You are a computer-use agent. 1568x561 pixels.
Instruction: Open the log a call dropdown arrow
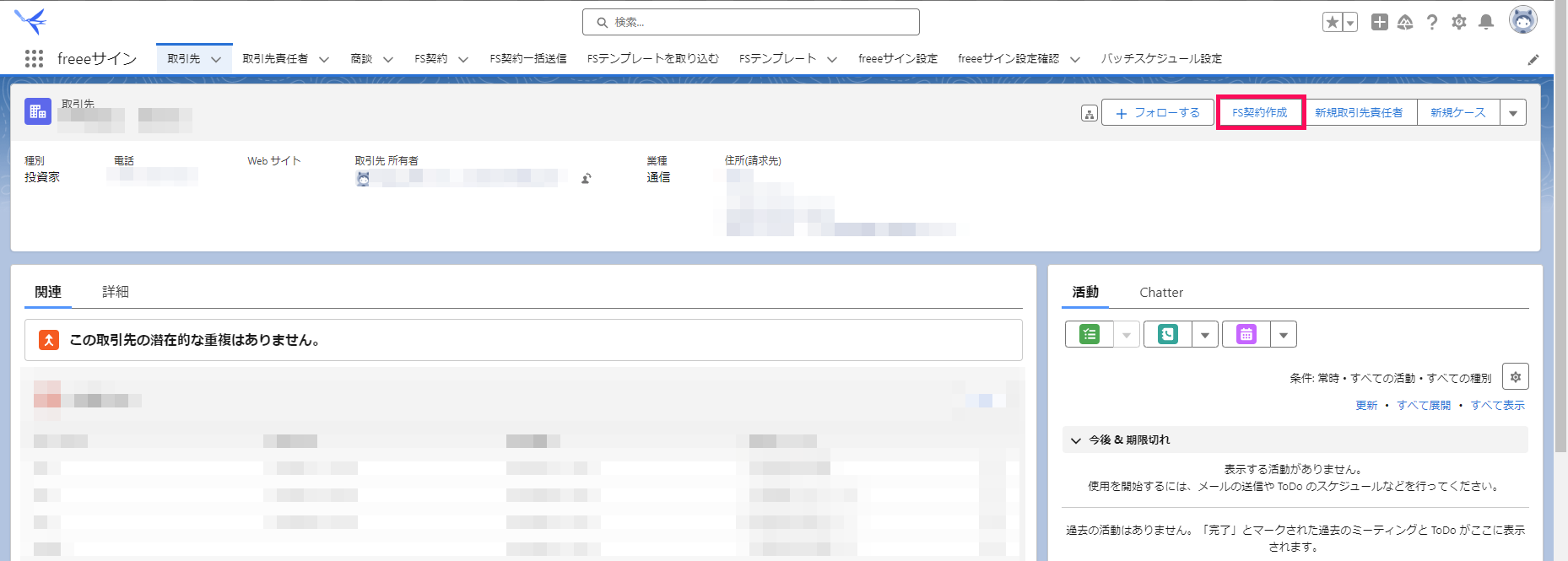[x=1205, y=335]
